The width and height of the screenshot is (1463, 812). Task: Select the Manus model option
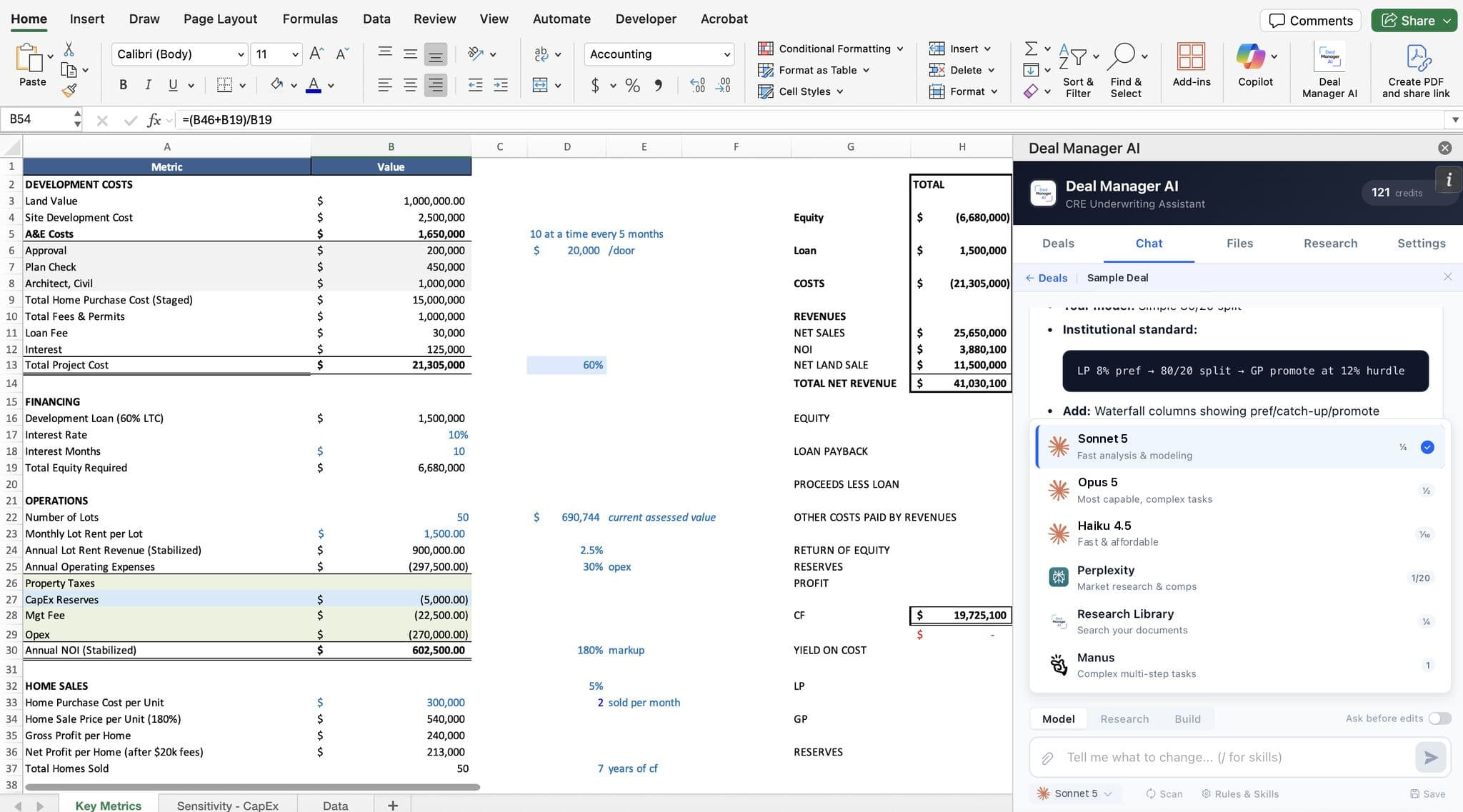pos(1240,665)
